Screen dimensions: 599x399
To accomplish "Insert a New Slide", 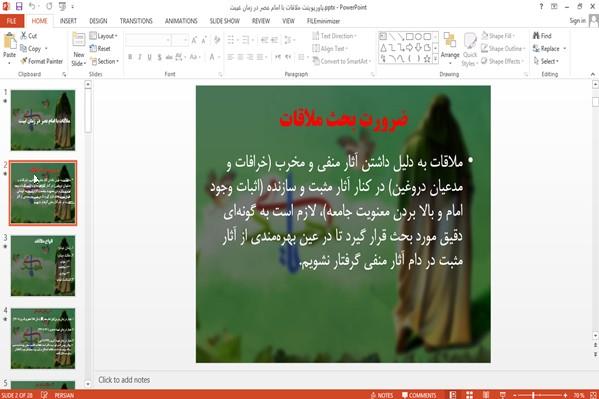I will pyautogui.click(x=79, y=50).
